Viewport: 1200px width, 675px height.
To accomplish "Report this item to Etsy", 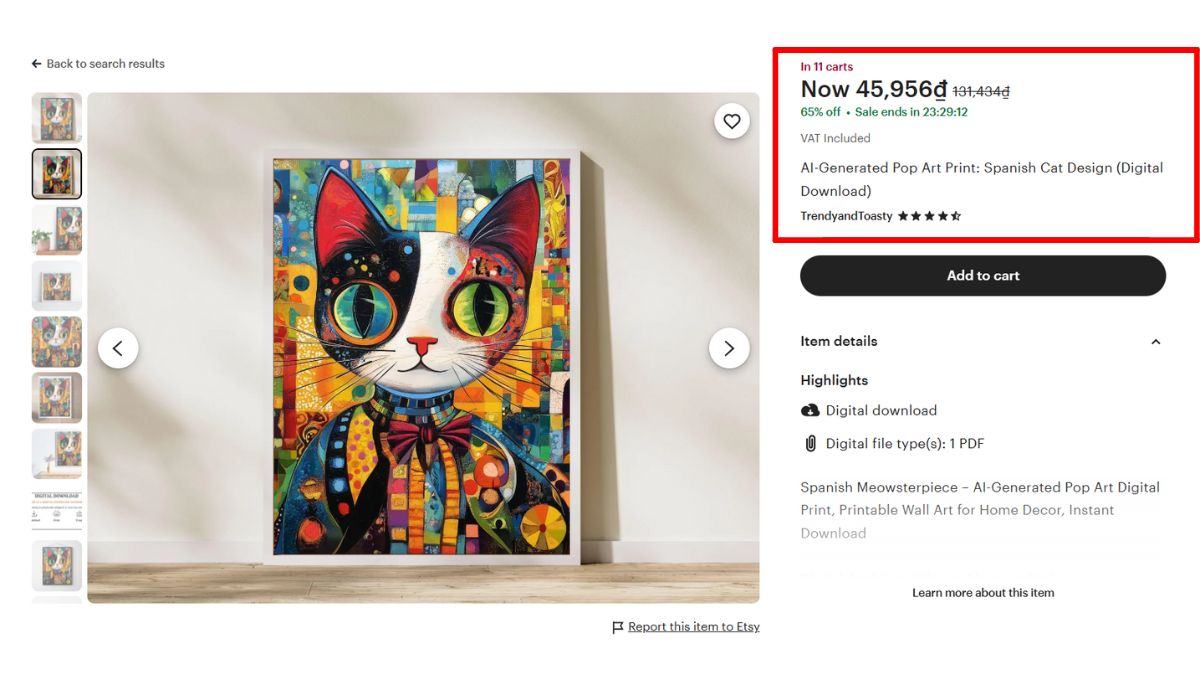I will (693, 626).
